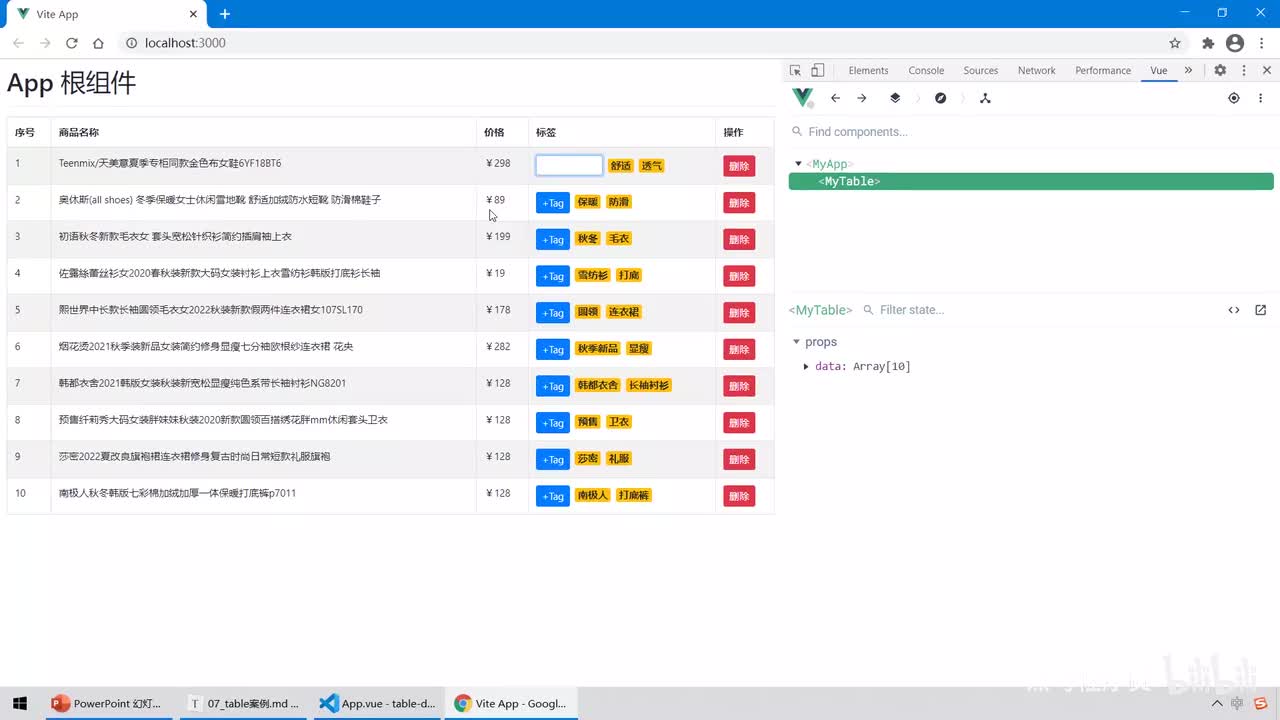
Task: Switch to the Console tab
Action: (x=926, y=70)
